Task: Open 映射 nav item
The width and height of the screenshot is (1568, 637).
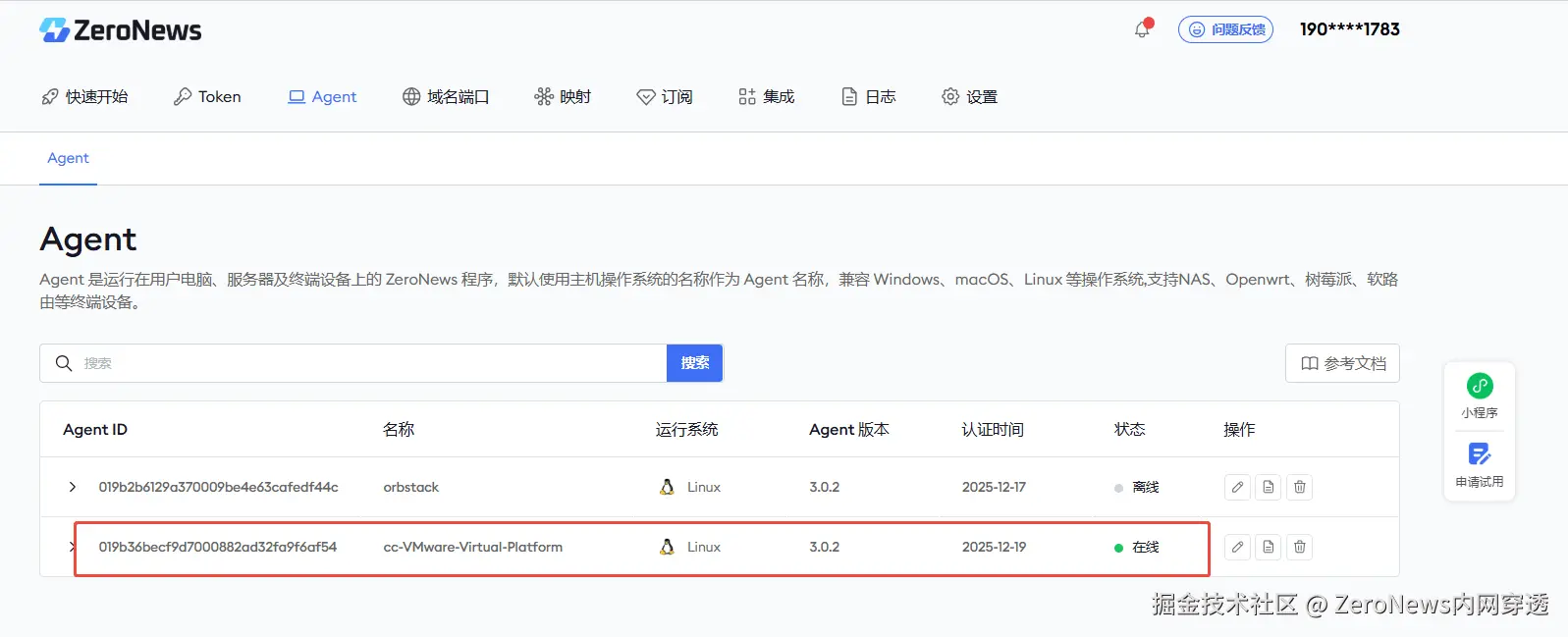Action: click(563, 96)
